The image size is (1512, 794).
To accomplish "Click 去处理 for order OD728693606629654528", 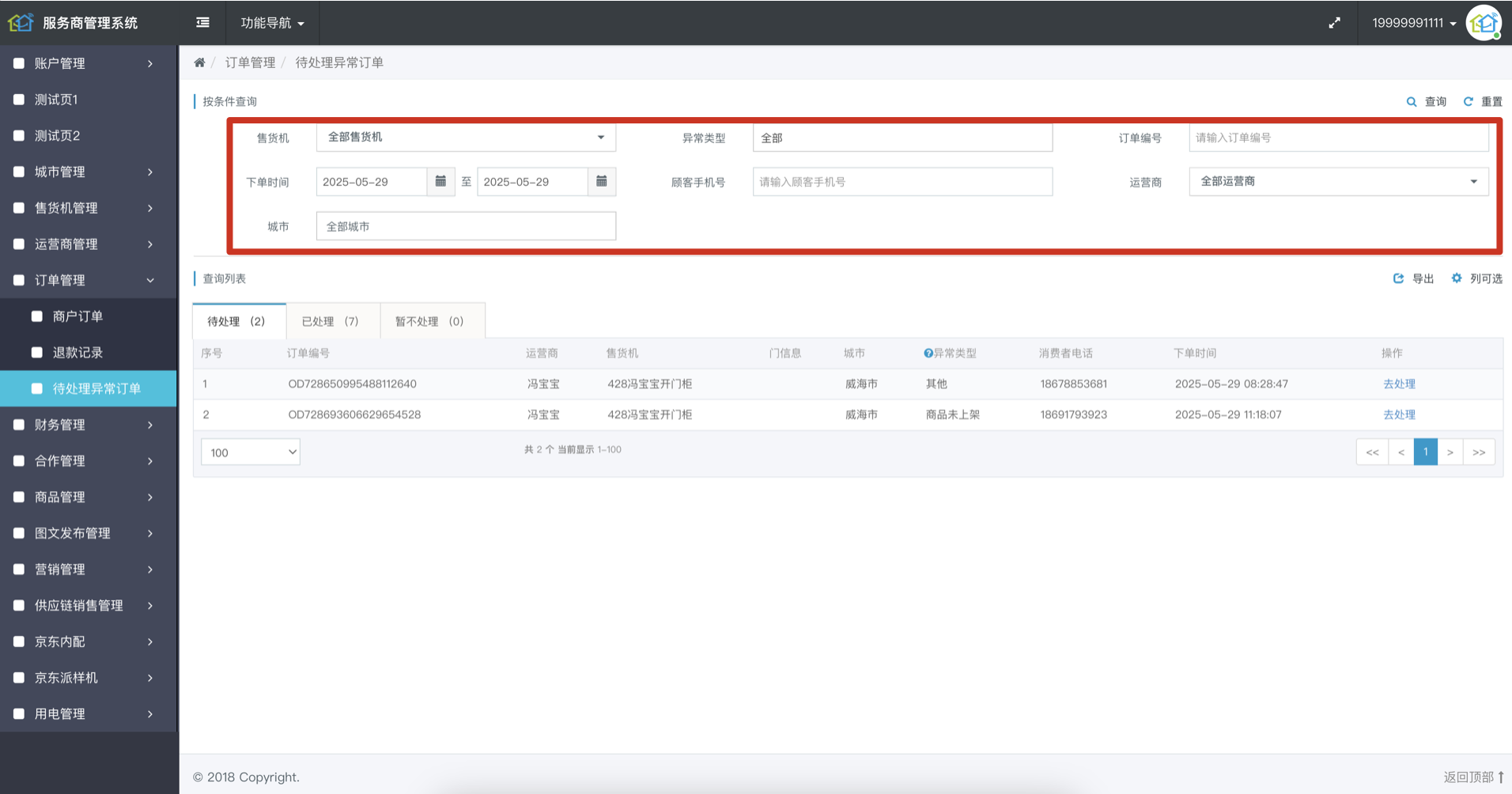I will pyautogui.click(x=1399, y=414).
